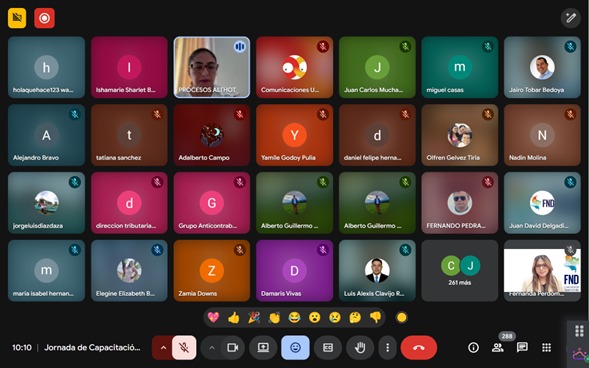
Task: Click the red recording indicator icon
Action: pos(44,18)
